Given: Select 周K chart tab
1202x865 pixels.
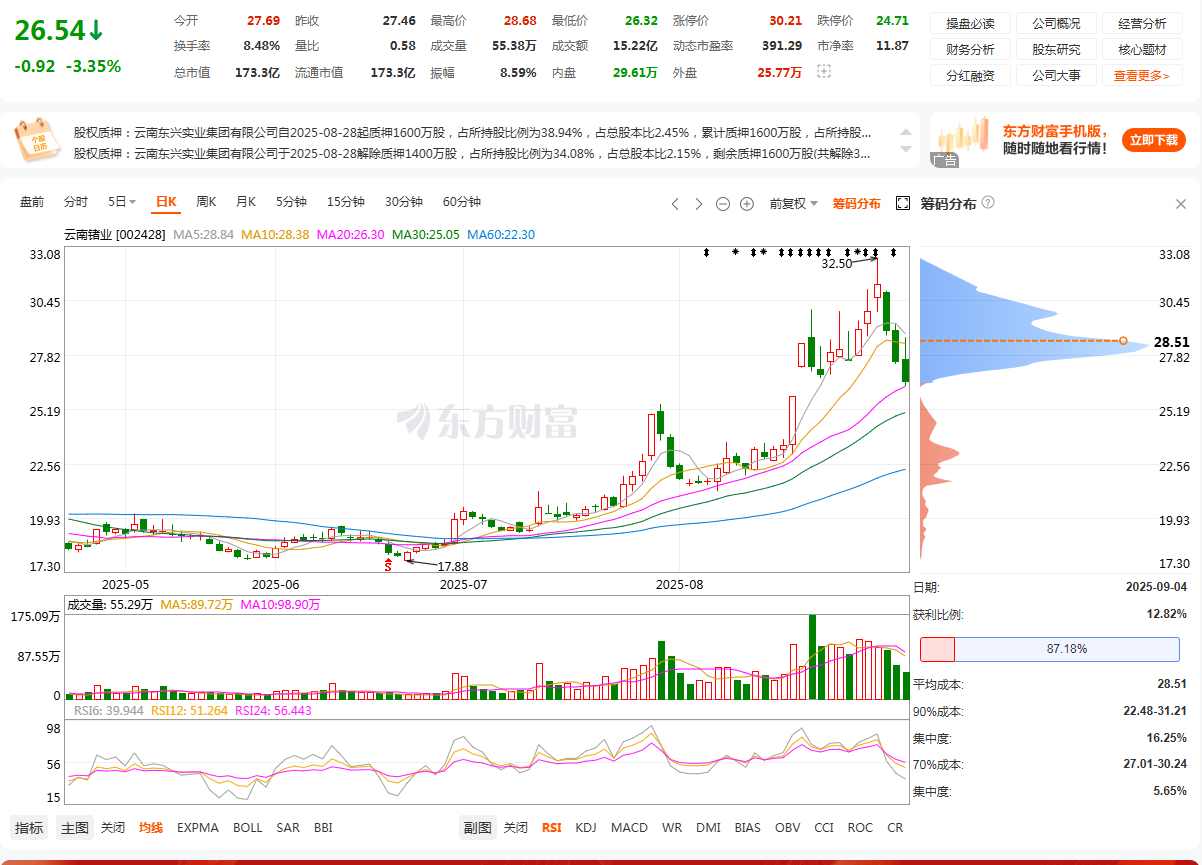Looking at the screenshot, I should coord(206,202).
